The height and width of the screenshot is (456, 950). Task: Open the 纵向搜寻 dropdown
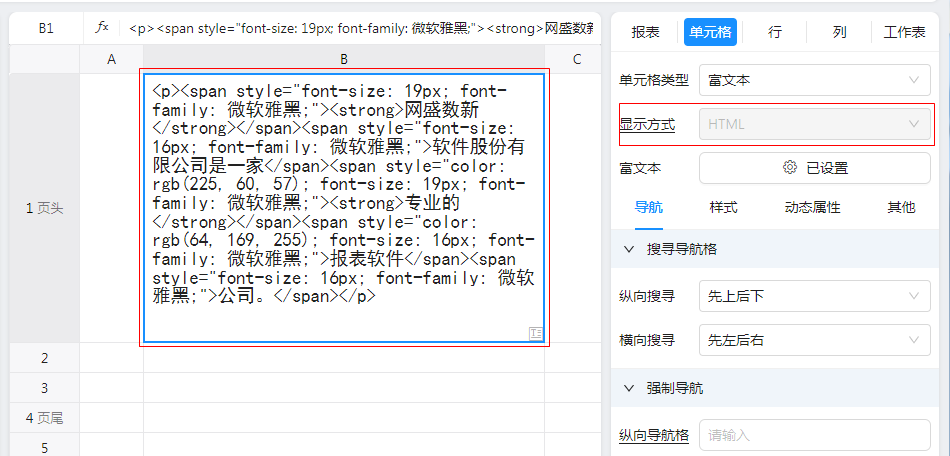click(814, 296)
